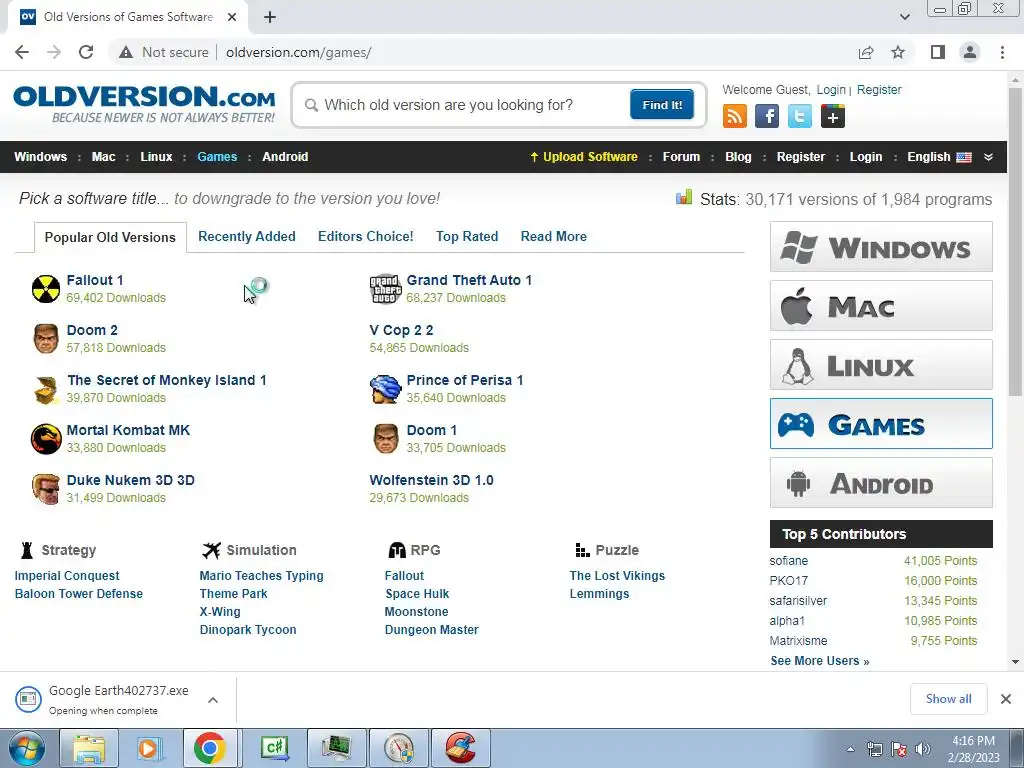Open the Chrome profile avatar icon
The height and width of the screenshot is (768, 1024).
(970, 52)
